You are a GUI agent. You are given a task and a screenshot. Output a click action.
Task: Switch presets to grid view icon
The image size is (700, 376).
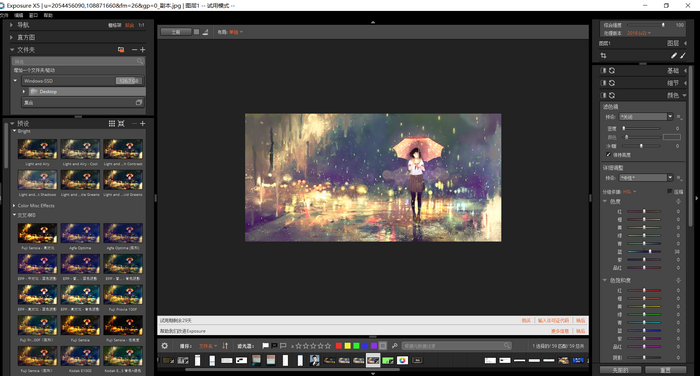pyautogui.click(x=112, y=124)
